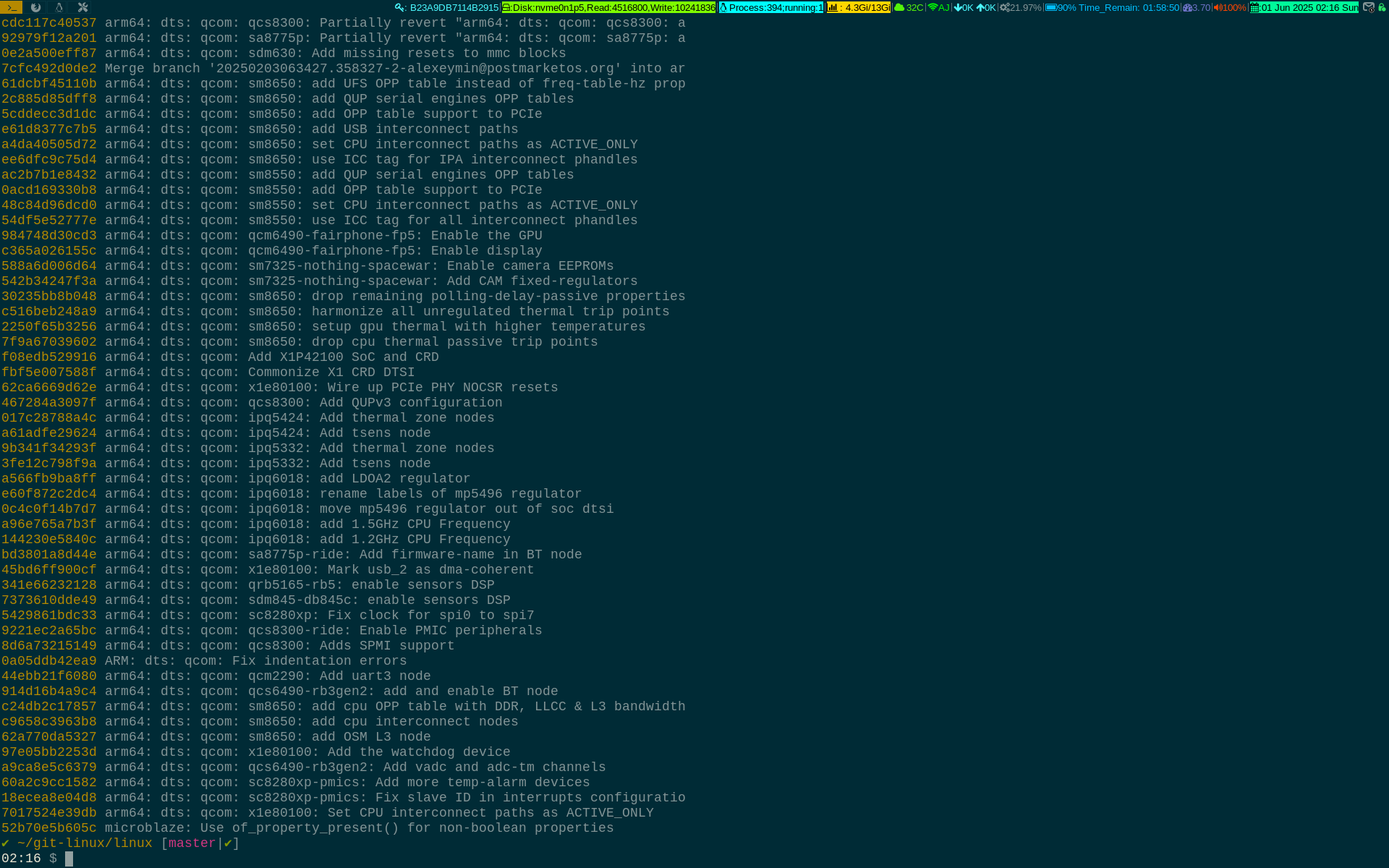Click the download arrow network icon
1389x868 pixels.
tap(958, 8)
